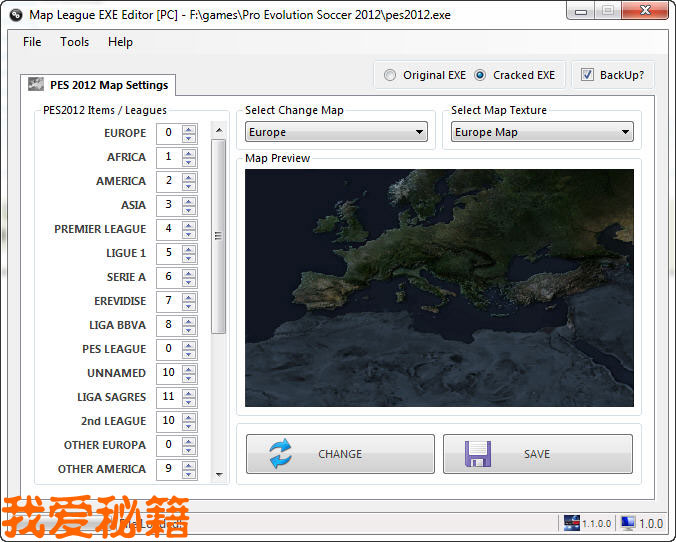The image size is (676, 542).
Task: Click the purple floppy disk save icon
Action: (478, 454)
